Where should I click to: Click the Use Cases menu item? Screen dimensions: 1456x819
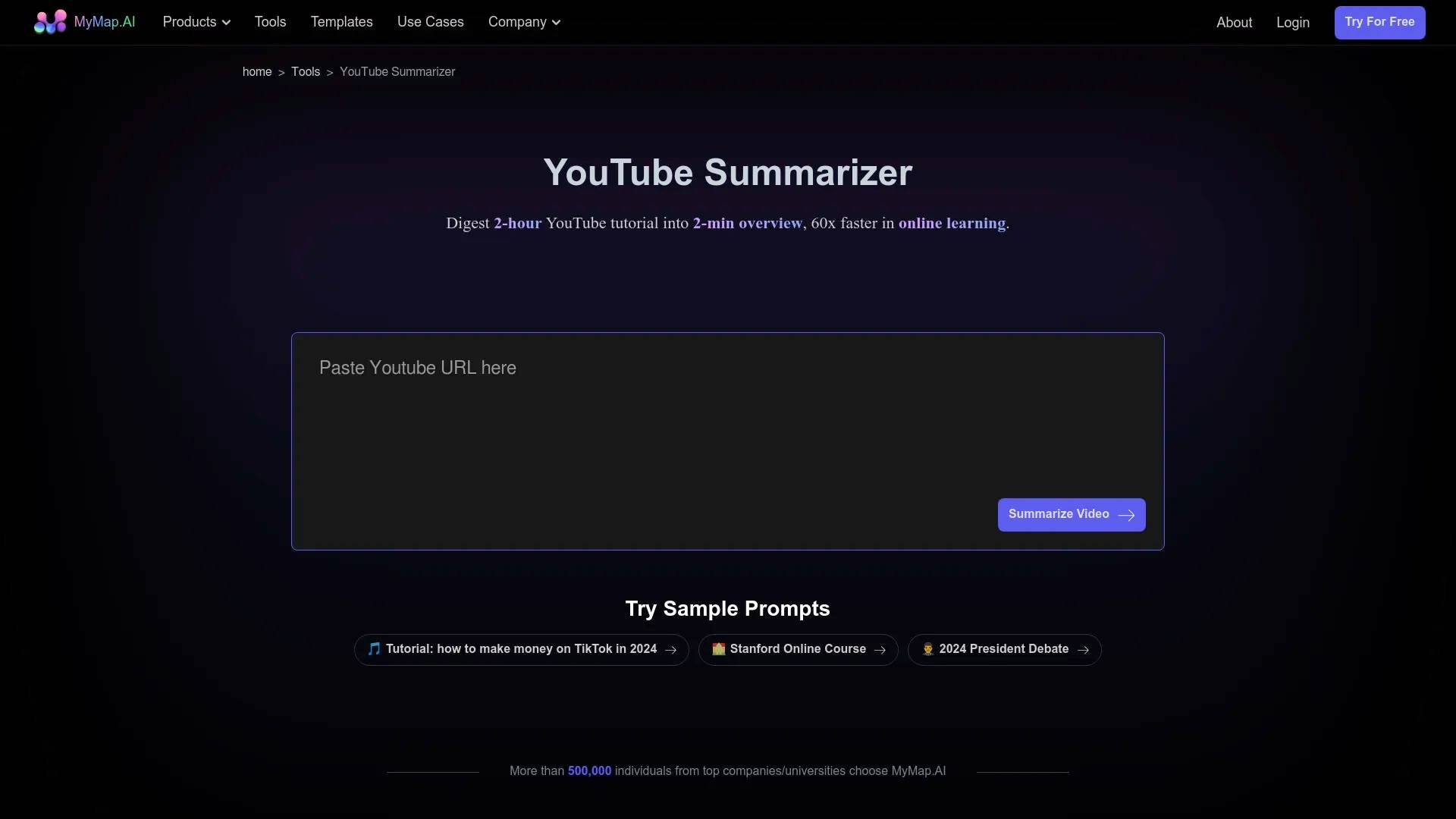click(x=430, y=22)
